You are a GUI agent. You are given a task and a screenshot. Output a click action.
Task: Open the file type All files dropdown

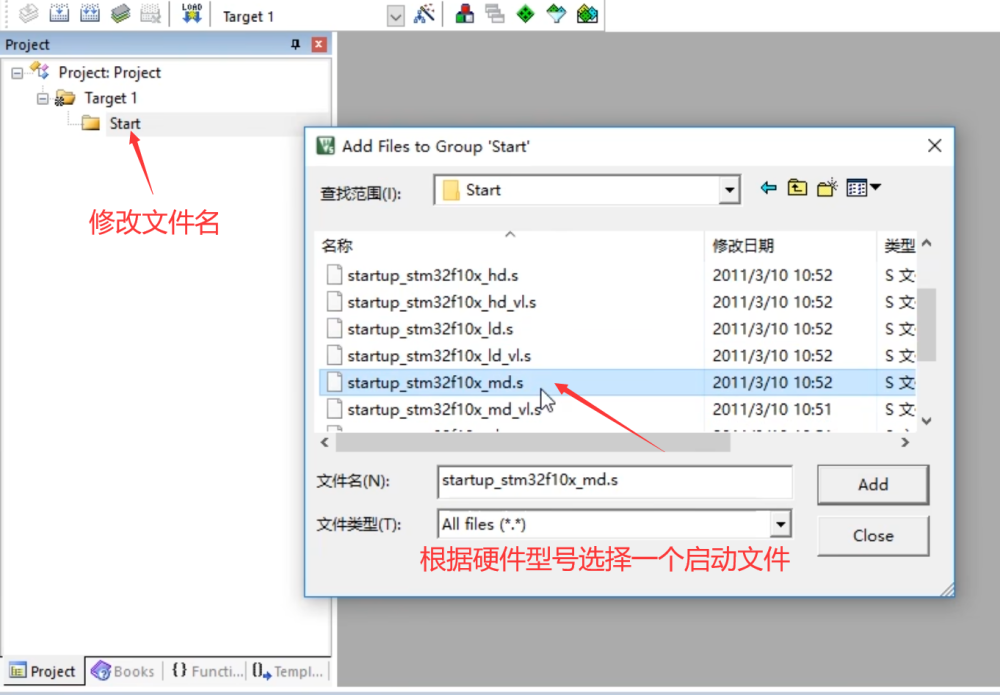(780, 524)
